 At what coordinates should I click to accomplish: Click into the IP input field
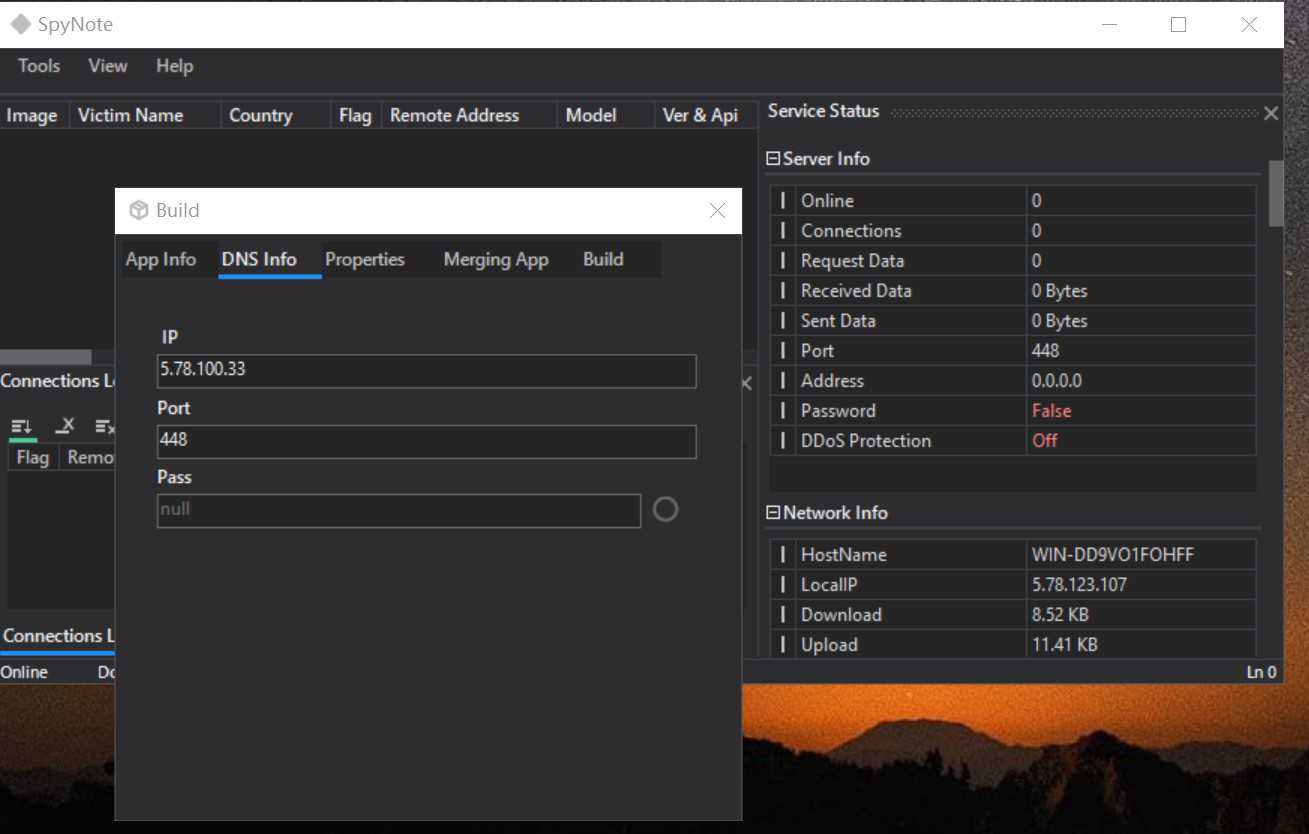426,370
